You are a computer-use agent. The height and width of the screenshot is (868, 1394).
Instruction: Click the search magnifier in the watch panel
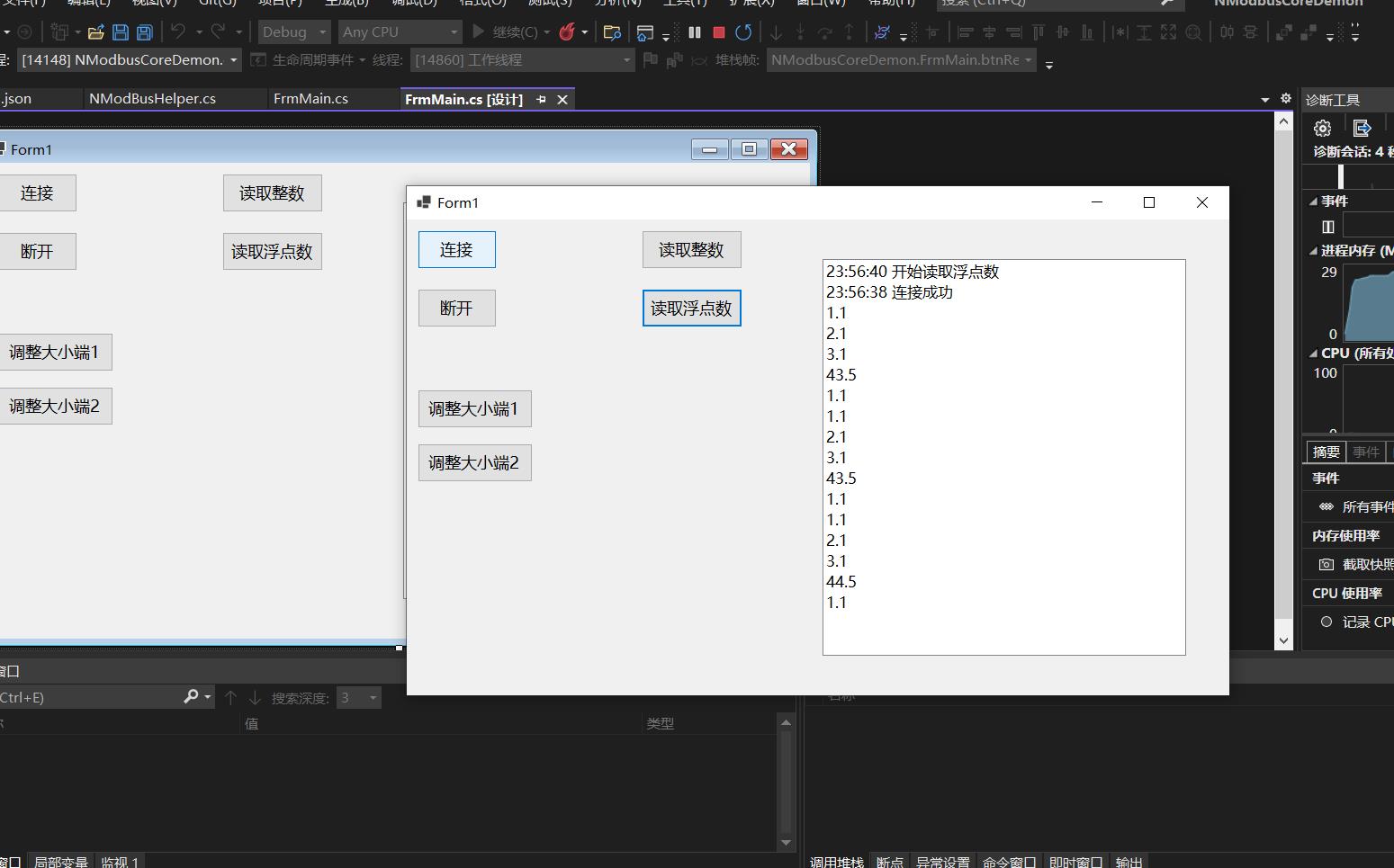point(190,696)
